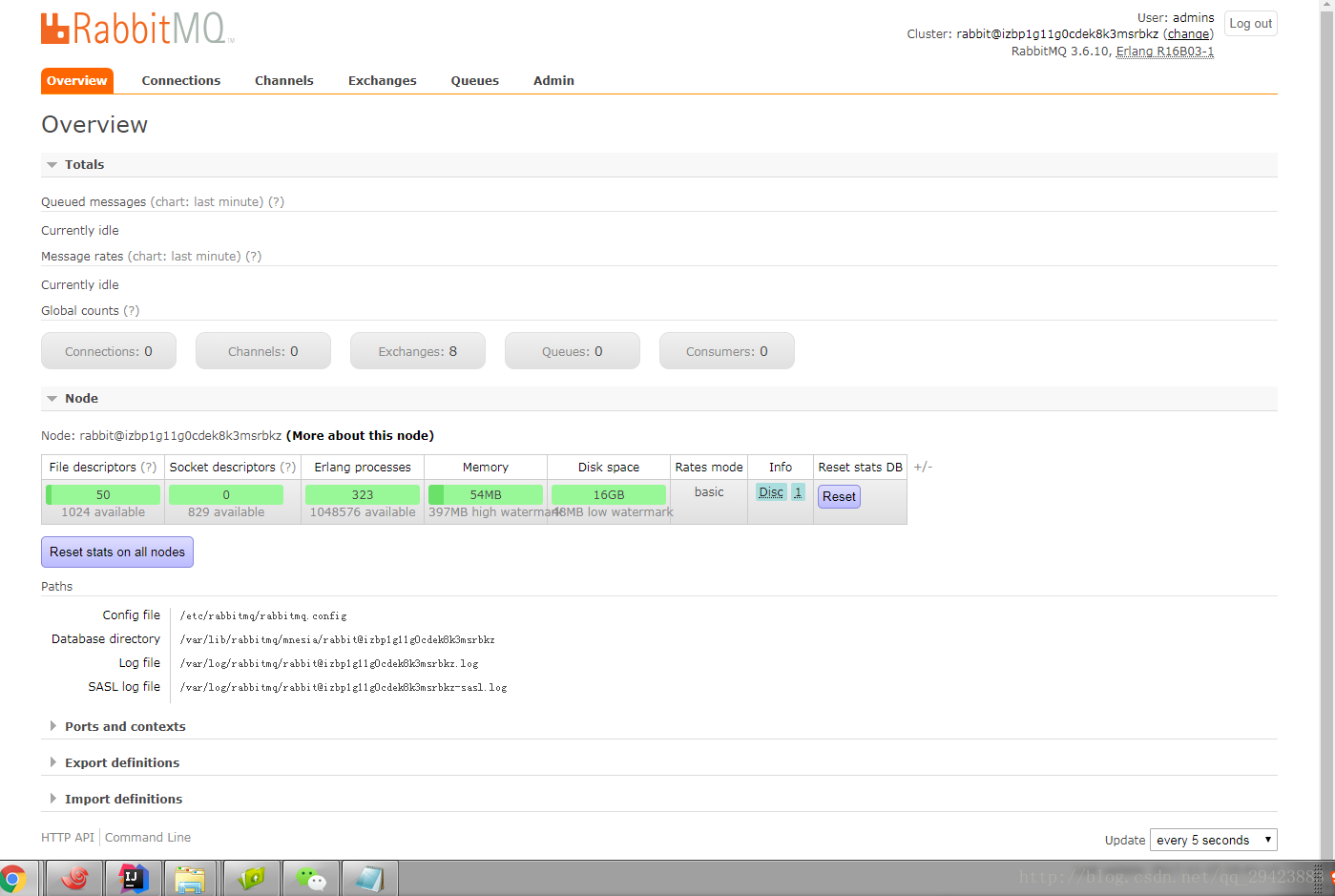Click the Log out button
1335x896 pixels.
pos(1251,24)
